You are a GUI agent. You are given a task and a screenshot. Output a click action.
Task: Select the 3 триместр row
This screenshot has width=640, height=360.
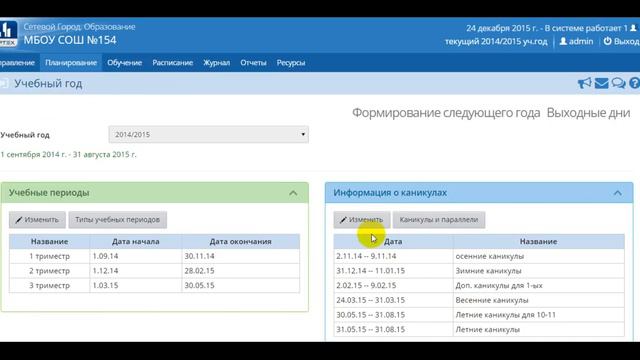[154, 286]
